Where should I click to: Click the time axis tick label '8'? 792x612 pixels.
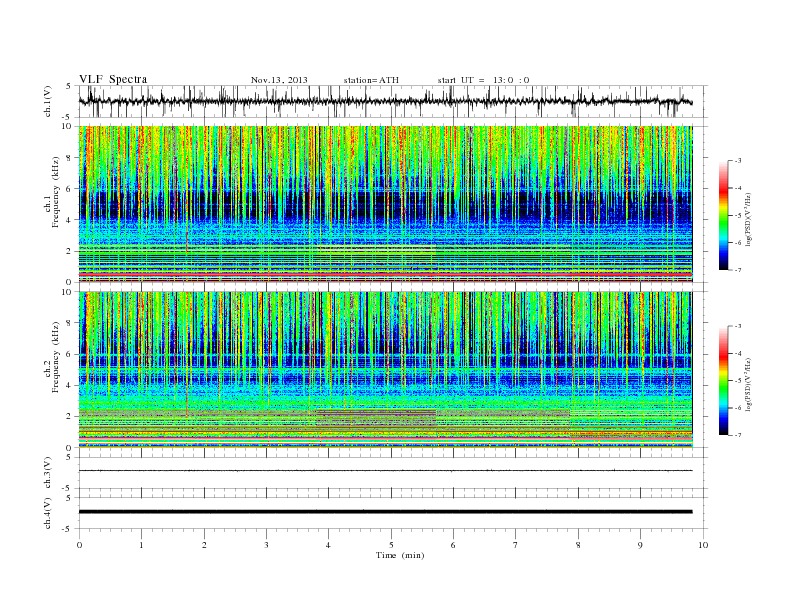point(578,545)
